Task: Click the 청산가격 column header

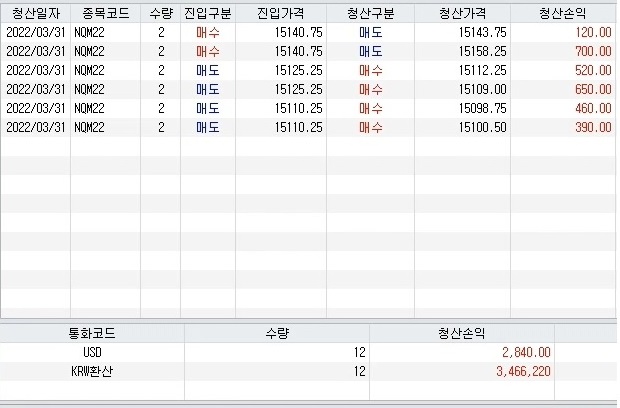Action: (463, 14)
